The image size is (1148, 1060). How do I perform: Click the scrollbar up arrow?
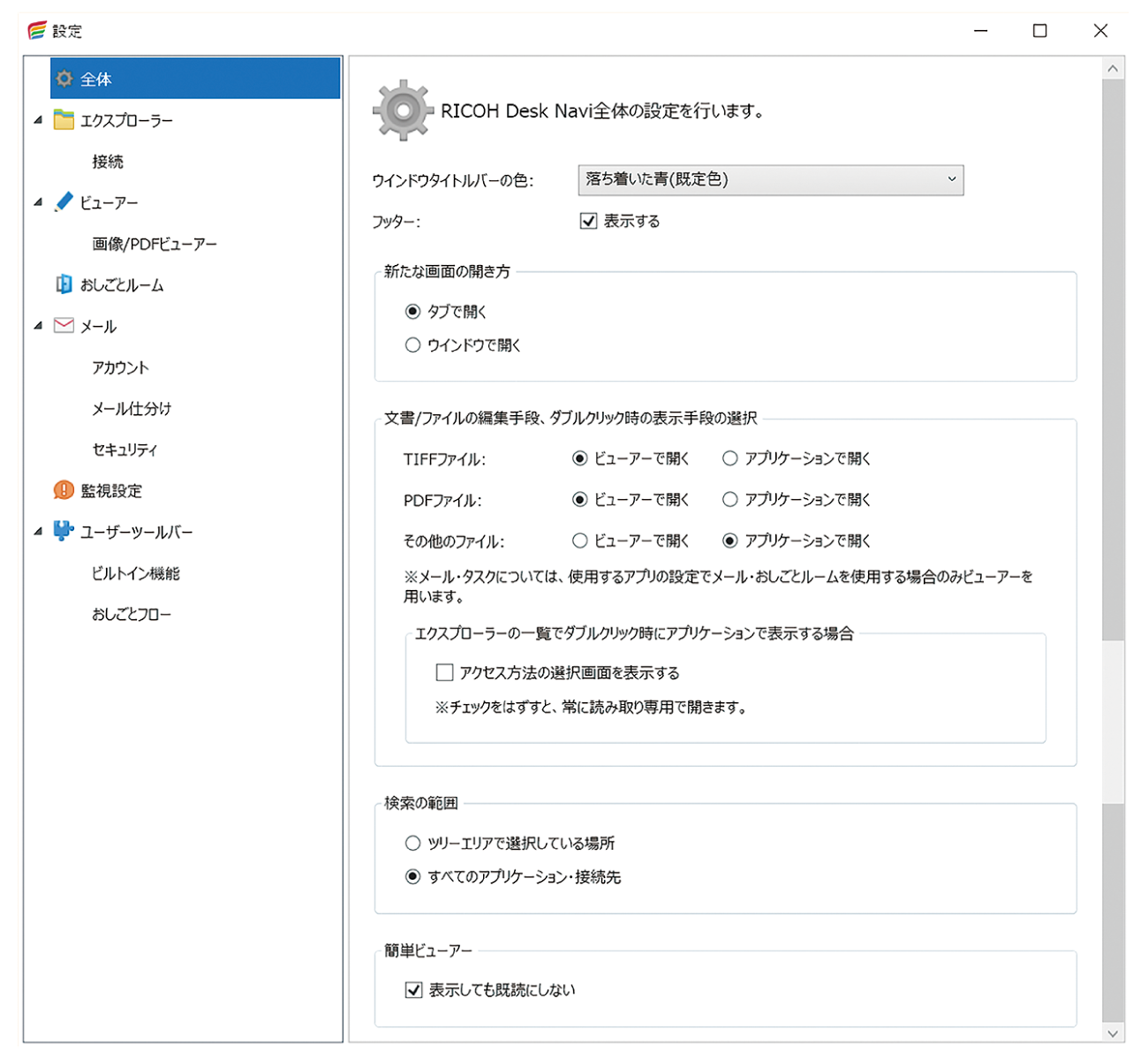click(x=1114, y=68)
